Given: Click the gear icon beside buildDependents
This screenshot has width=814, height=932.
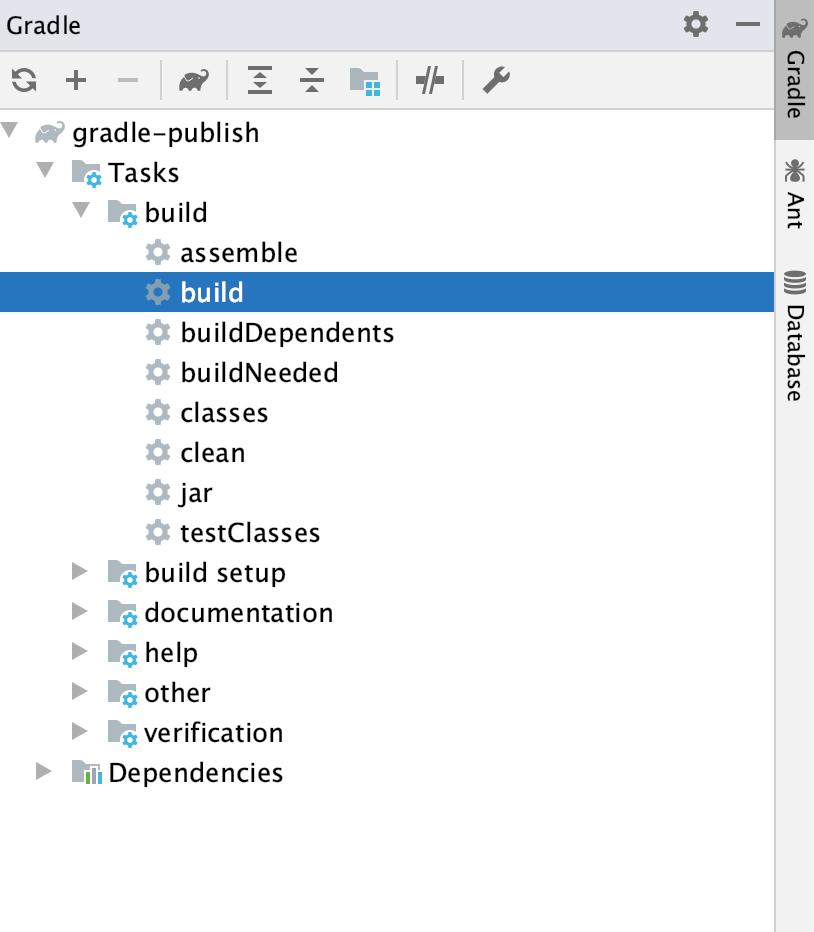Looking at the screenshot, I should (158, 333).
